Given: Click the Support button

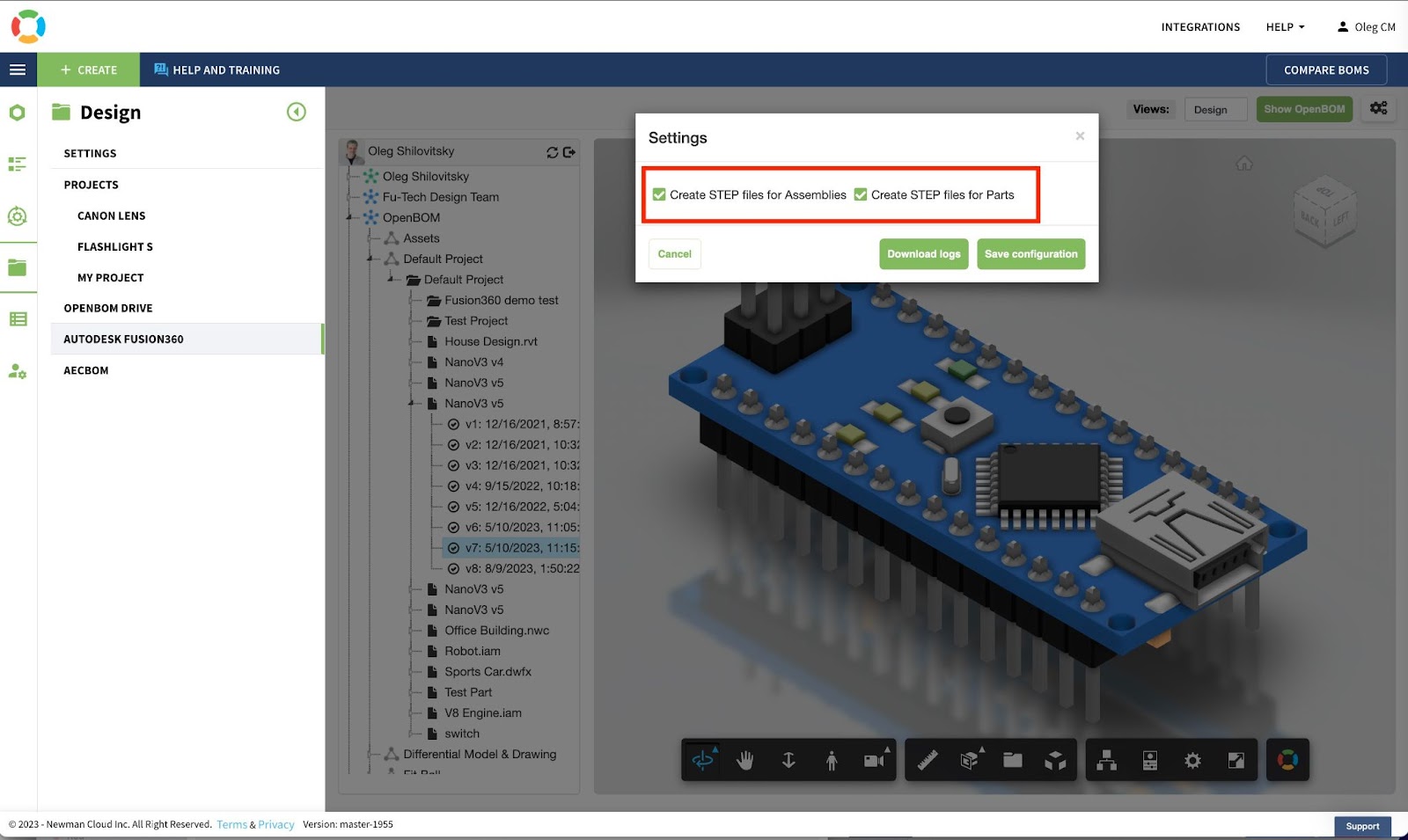Looking at the screenshot, I should (1362, 826).
